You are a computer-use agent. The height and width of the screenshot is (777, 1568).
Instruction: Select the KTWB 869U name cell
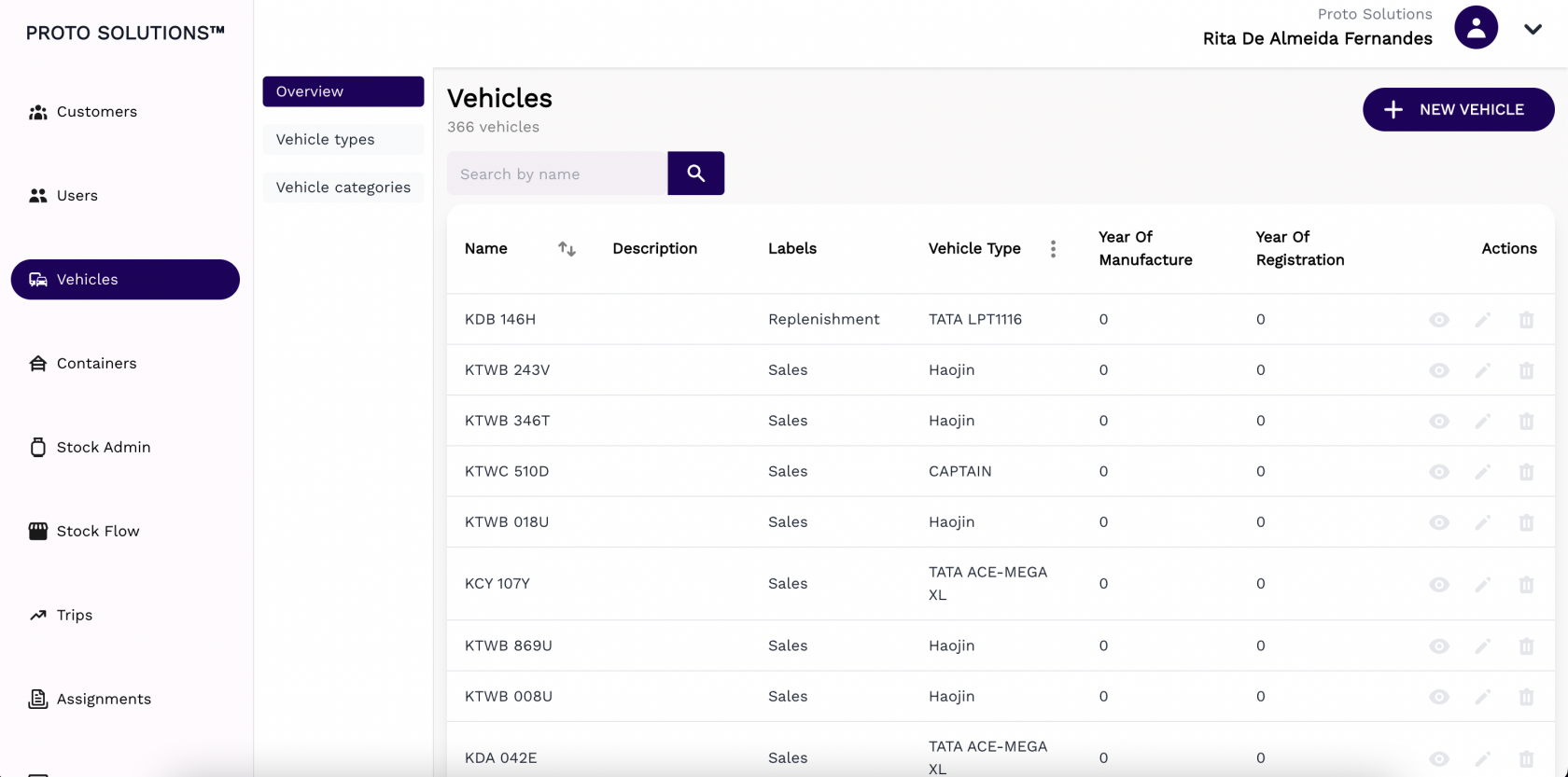click(x=508, y=645)
